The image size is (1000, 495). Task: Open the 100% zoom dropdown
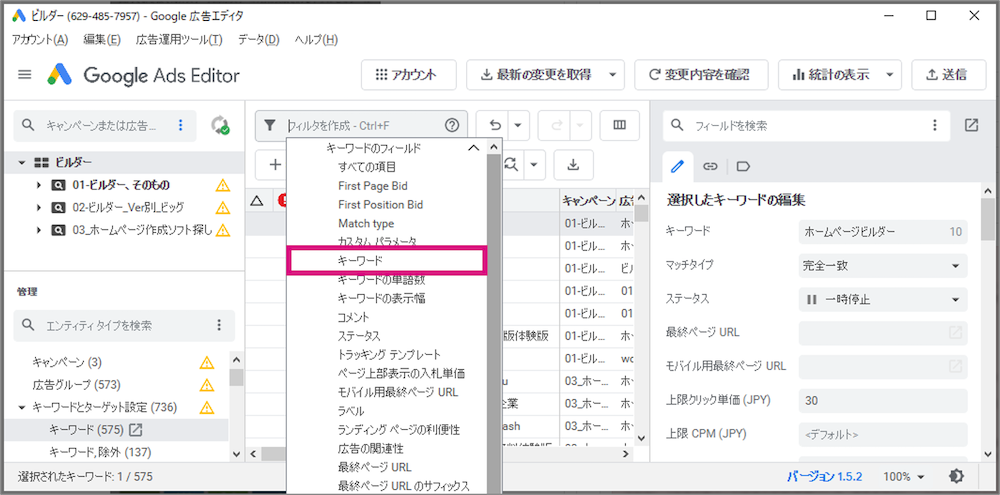[x=904, y=476]
